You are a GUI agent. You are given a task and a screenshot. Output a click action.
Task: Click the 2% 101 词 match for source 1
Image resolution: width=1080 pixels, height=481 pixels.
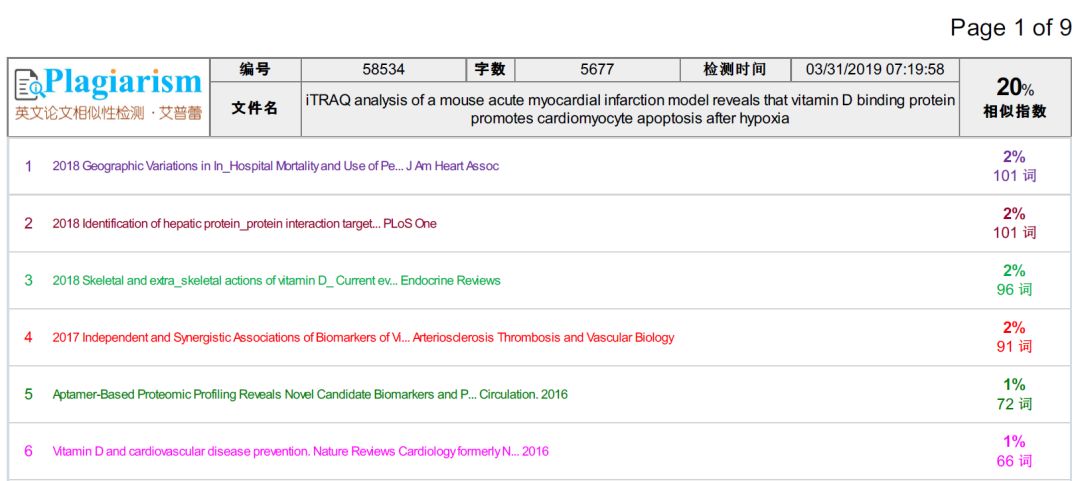pyautogui.click(x=1014, y=166)
